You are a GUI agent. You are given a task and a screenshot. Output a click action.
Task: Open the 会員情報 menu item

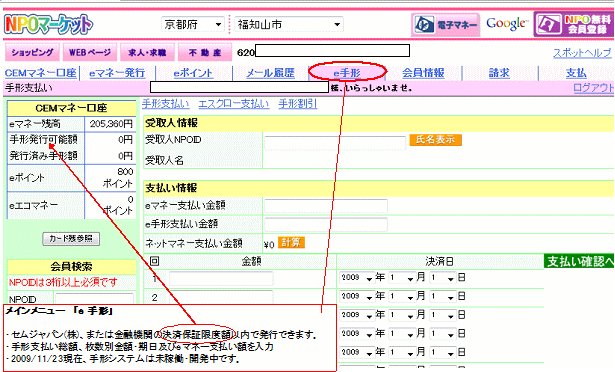click(x=423, y=73)
